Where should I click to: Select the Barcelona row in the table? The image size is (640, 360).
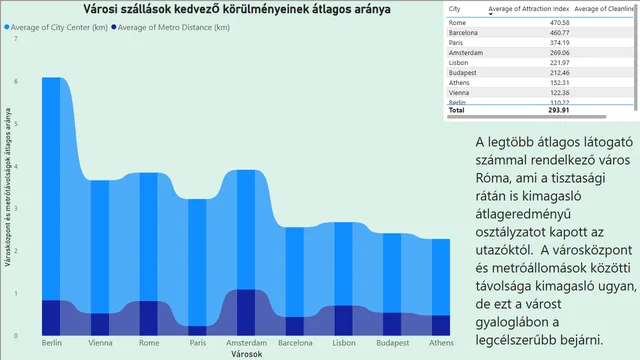click(x=540, y=33)
